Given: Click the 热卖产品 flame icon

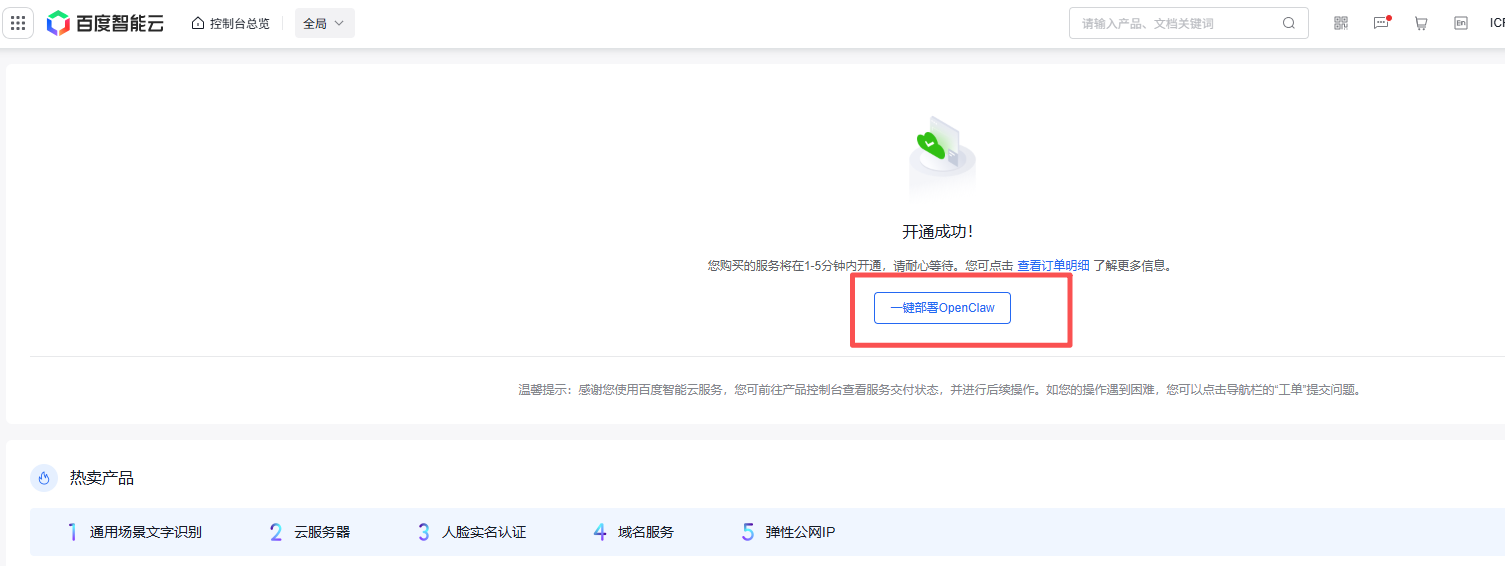Looking at the screenshot, I should pyautogui.click(x=43, y=479).
